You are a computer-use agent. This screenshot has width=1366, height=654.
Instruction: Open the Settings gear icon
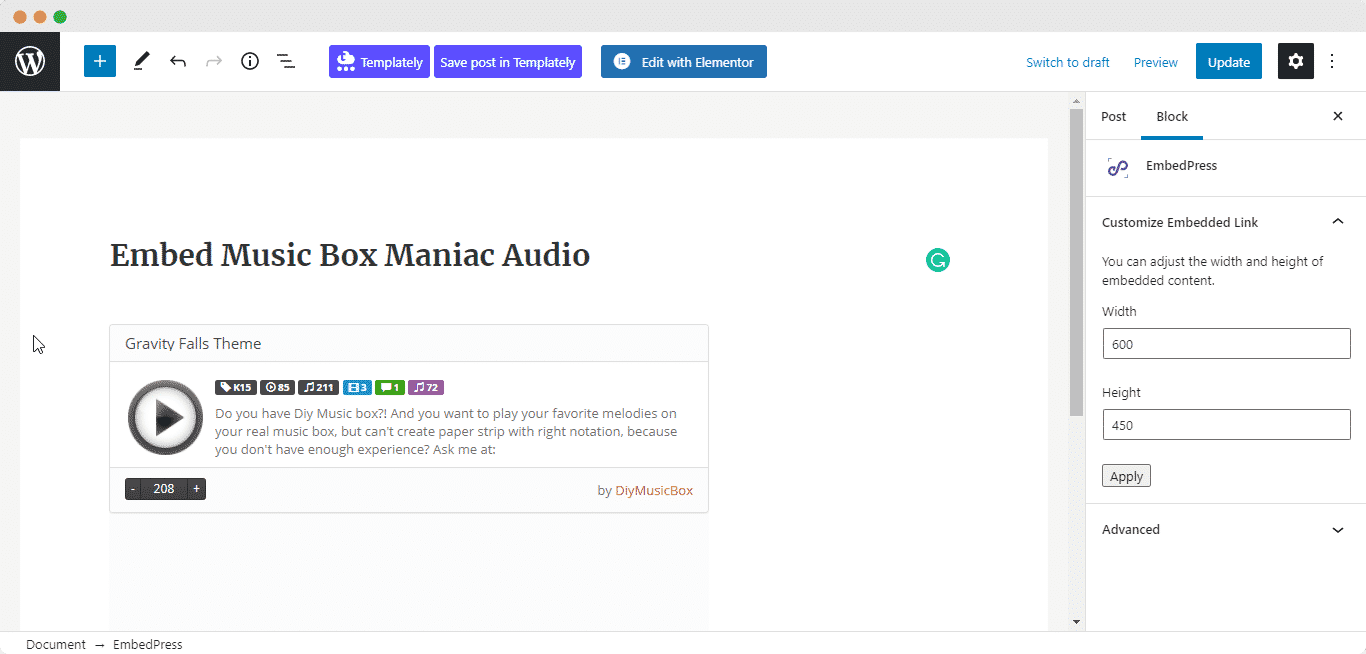point(1295,61)
